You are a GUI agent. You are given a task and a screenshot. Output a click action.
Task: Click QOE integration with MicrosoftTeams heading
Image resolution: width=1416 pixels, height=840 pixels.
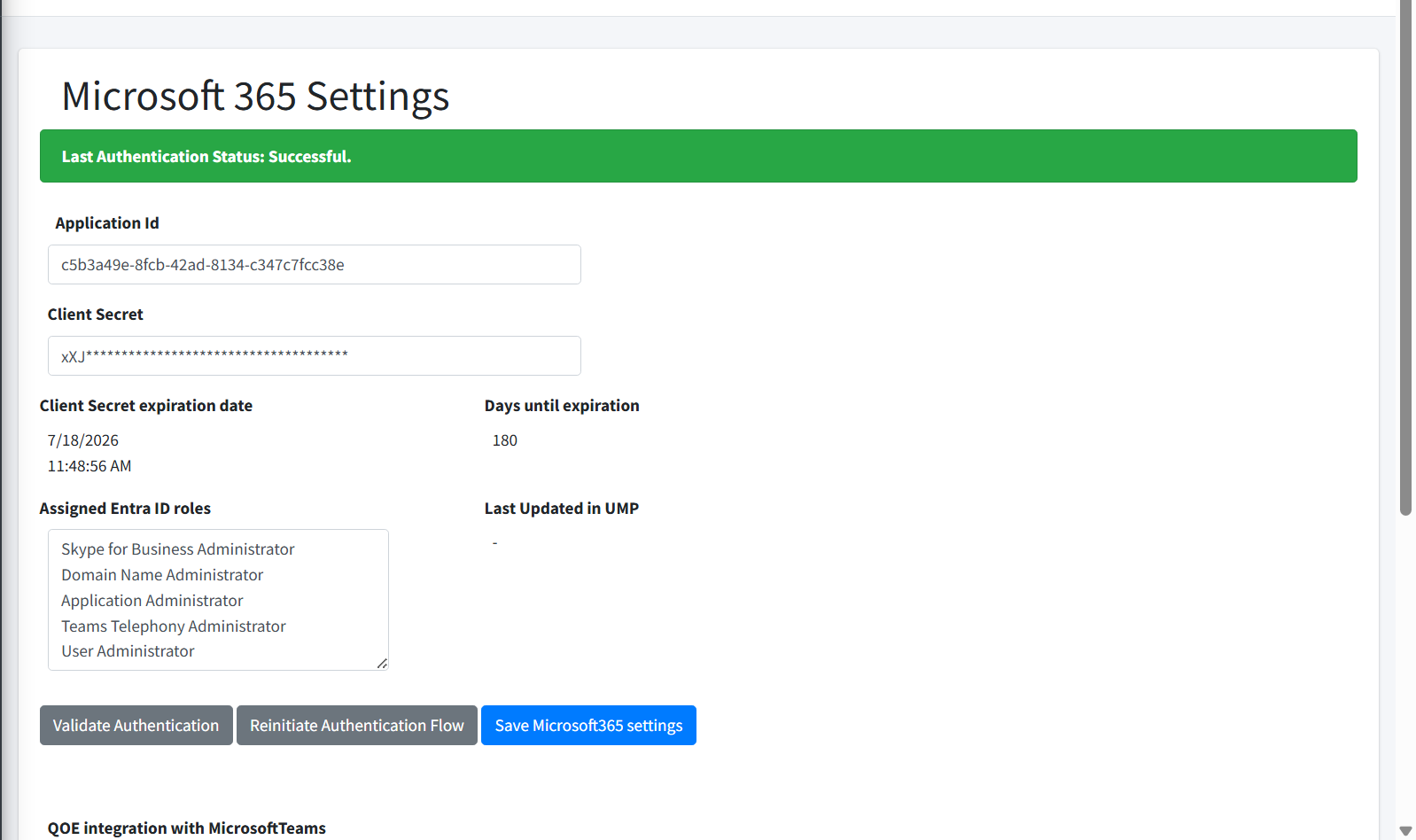click(x=186, y=828)
